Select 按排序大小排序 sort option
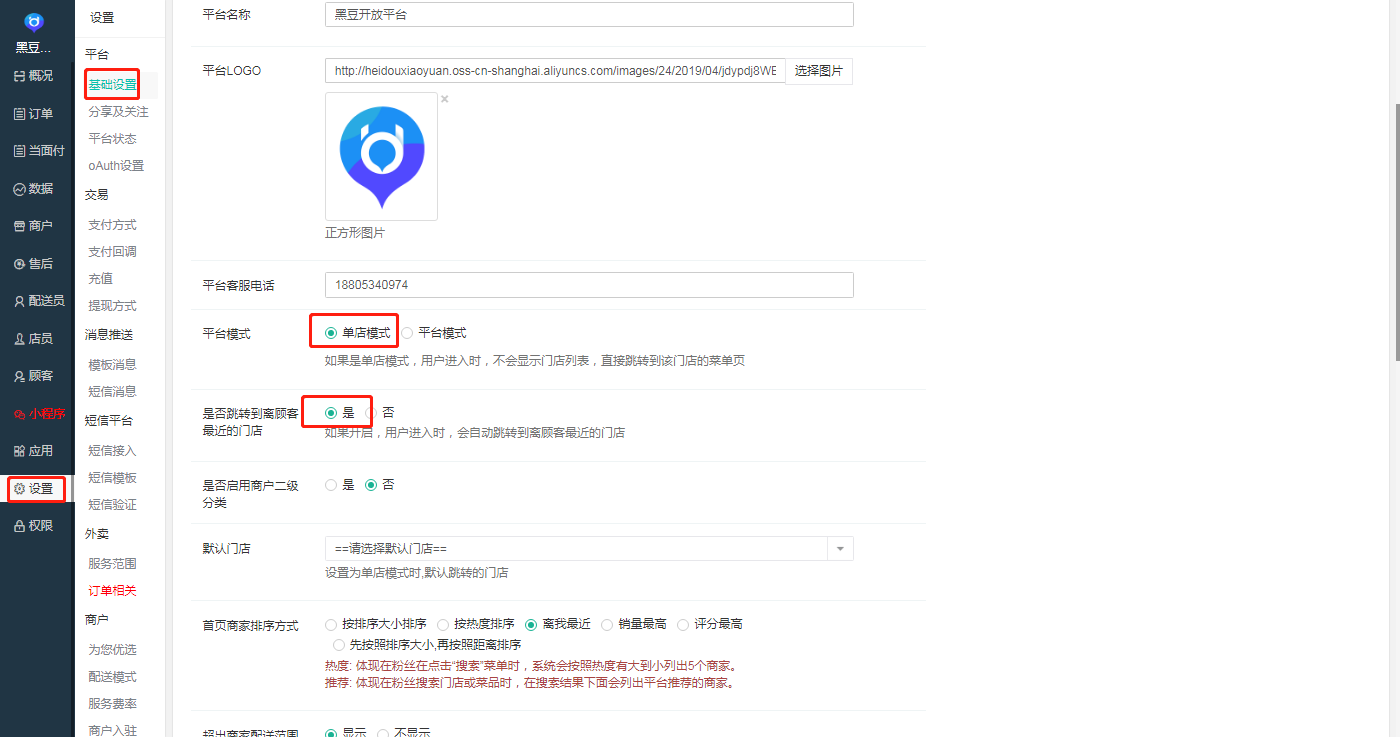Image resolution: width=1400 pixels, height=737 pixels. [331, 624]
